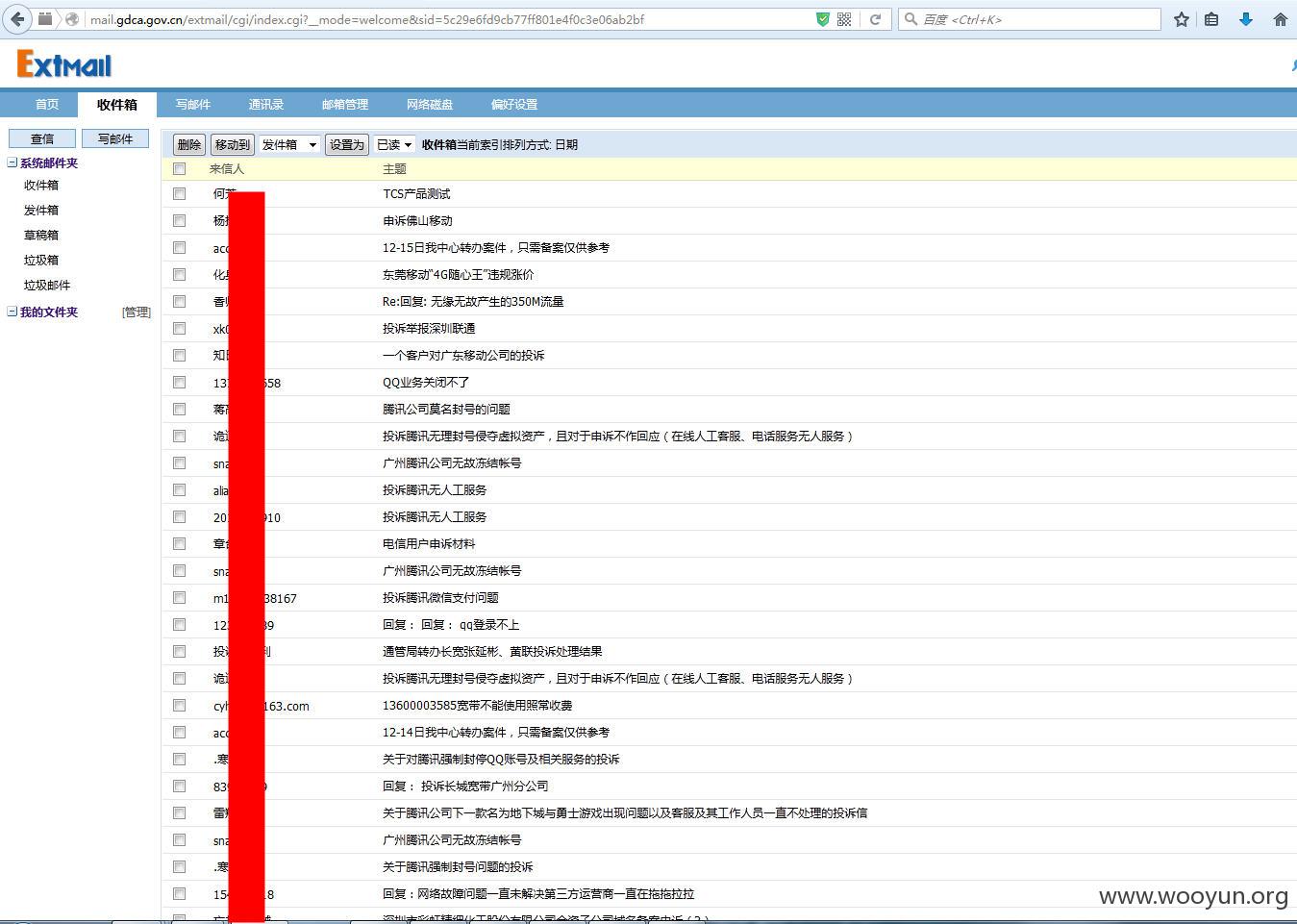
Task: Check the 东莞移动4G随心王 mail checkbox
Action: [179, 274]
